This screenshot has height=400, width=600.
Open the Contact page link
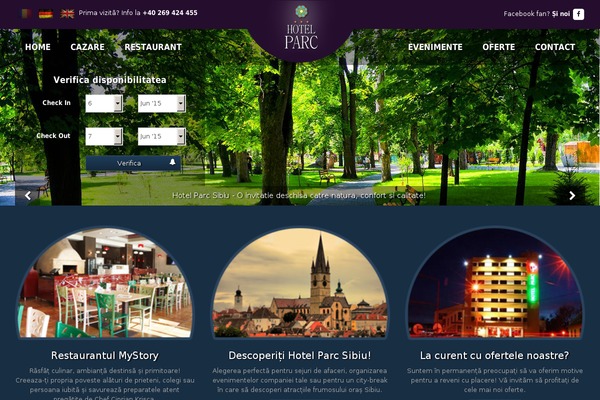[555, 47]
